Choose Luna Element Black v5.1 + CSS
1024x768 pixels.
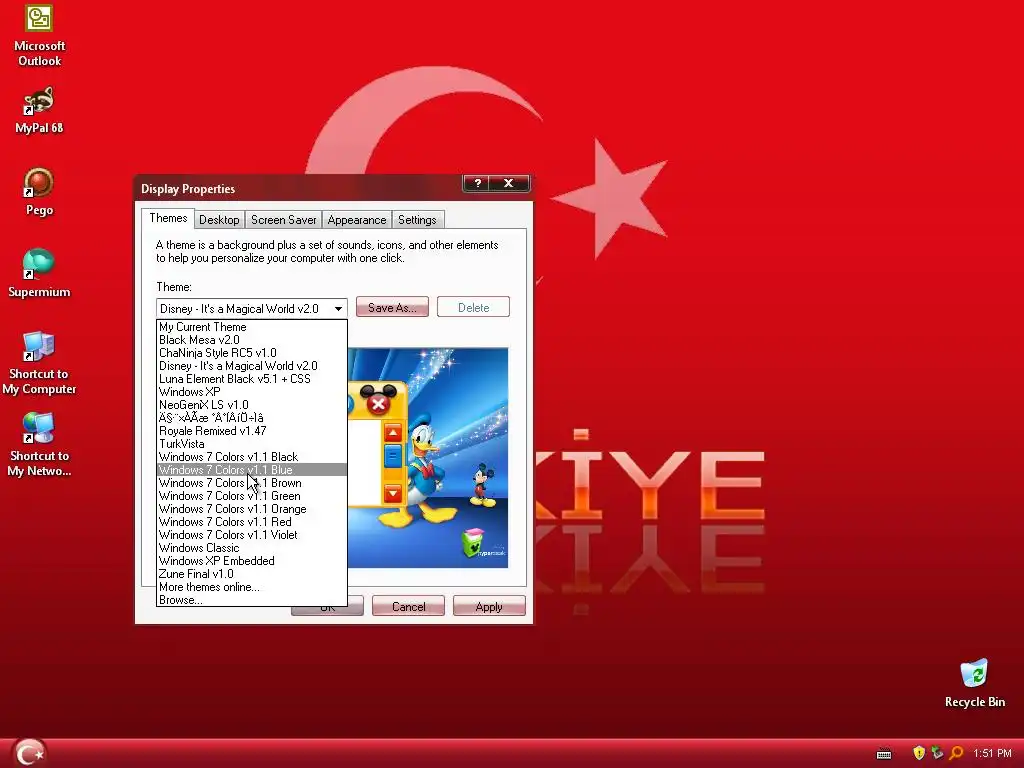[x=251, y=379]
